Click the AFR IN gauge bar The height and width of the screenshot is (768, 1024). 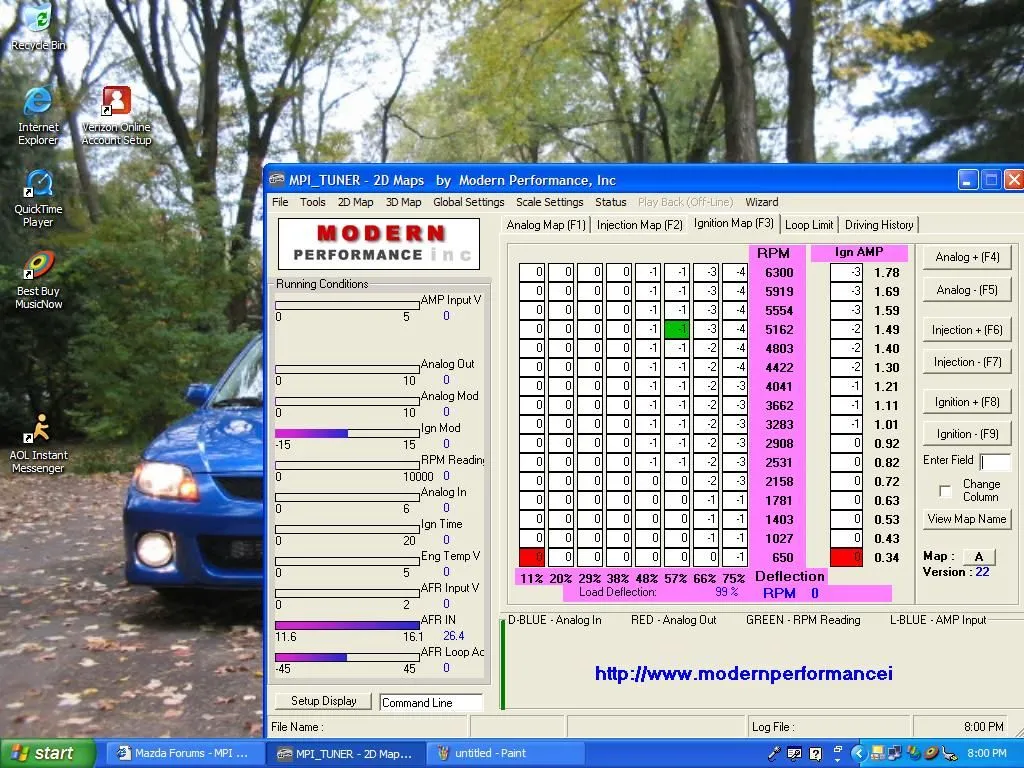[347, 625]
